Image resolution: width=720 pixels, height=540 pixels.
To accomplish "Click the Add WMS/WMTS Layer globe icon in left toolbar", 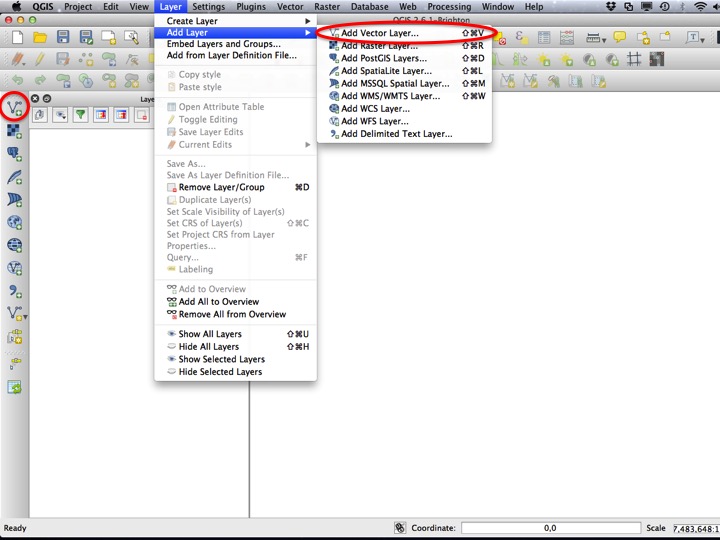I will 14,223.
